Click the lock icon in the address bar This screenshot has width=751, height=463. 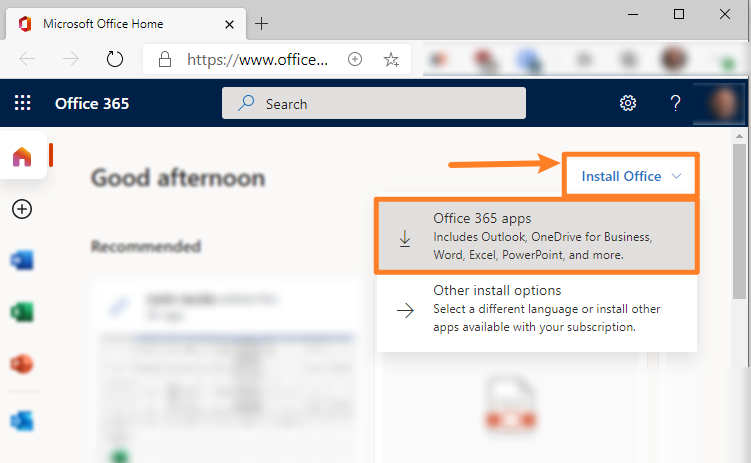pos(165,59)
